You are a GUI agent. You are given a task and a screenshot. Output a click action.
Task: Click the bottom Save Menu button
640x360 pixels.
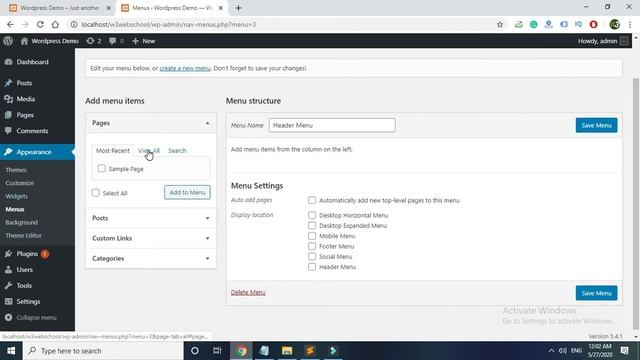(596, 293)
